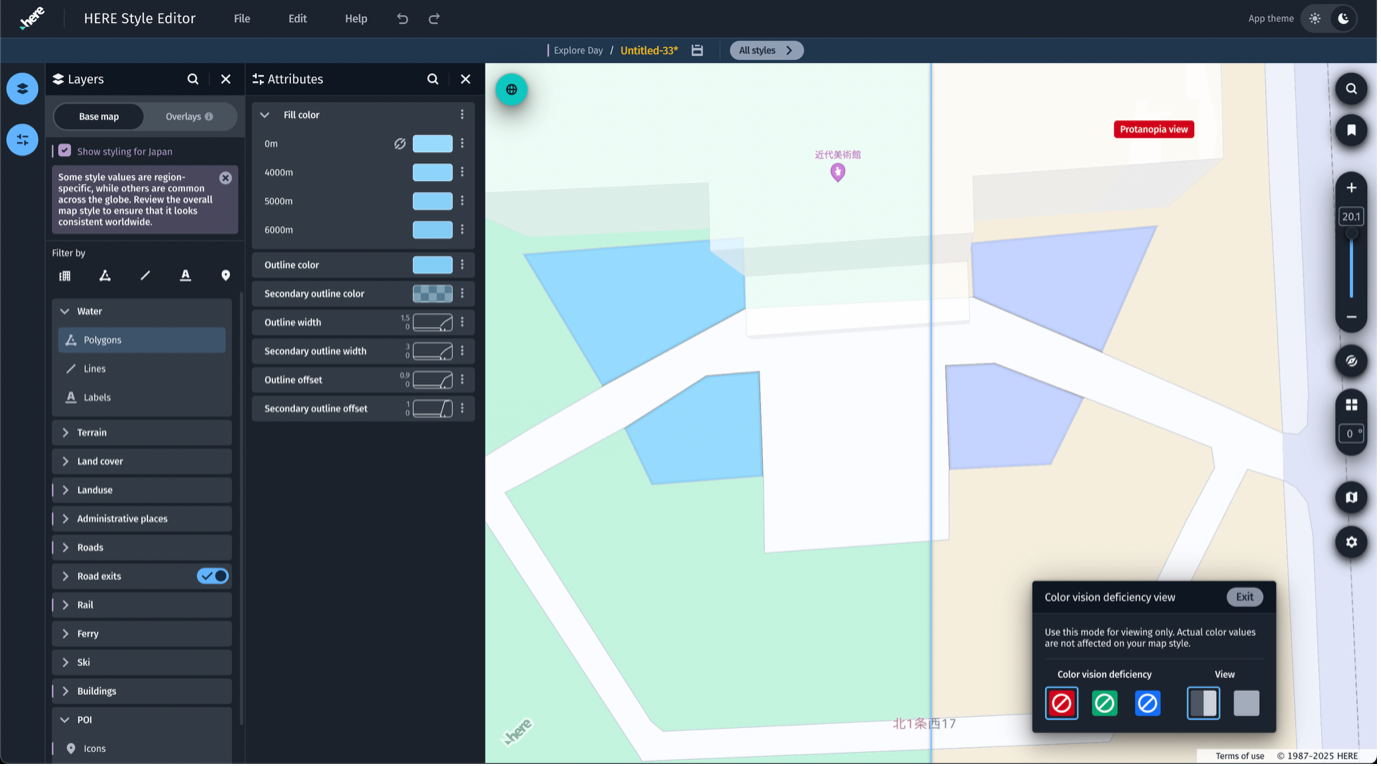This screenshot has height=766, width=1381.
Task: Switch to light app theme
Action: coord(1317,19)
